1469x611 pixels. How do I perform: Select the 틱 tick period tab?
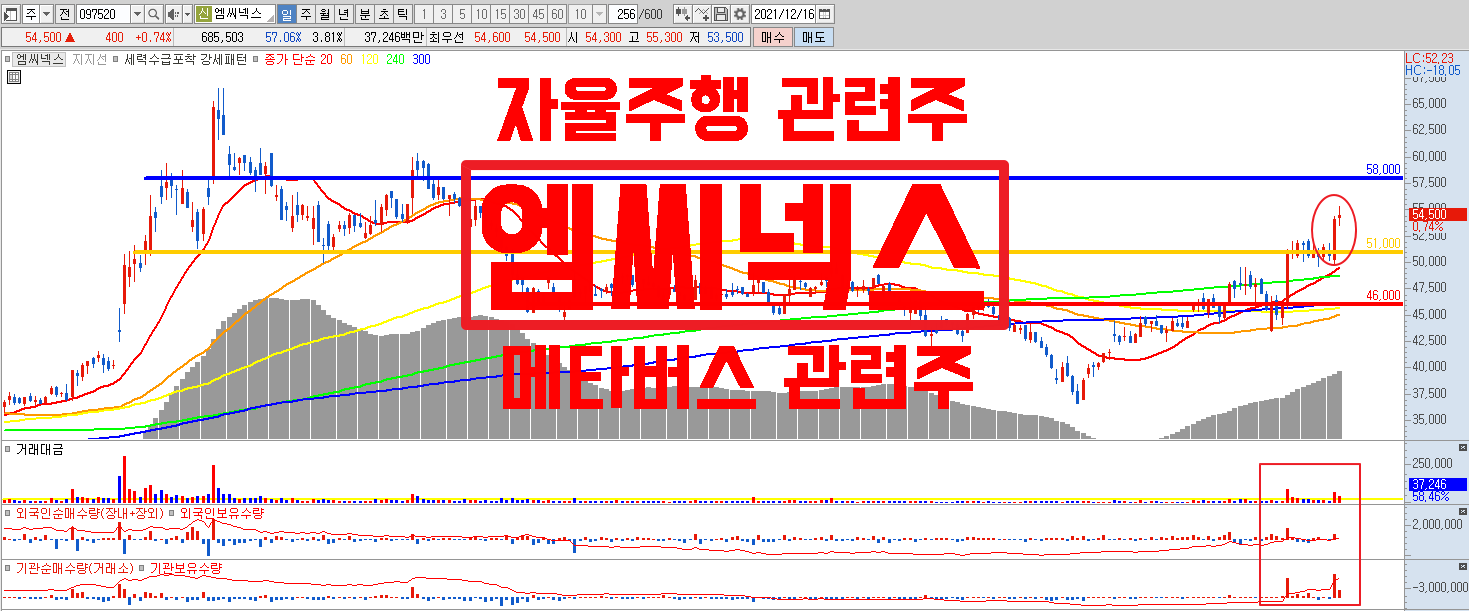click(x=402, y=14)
